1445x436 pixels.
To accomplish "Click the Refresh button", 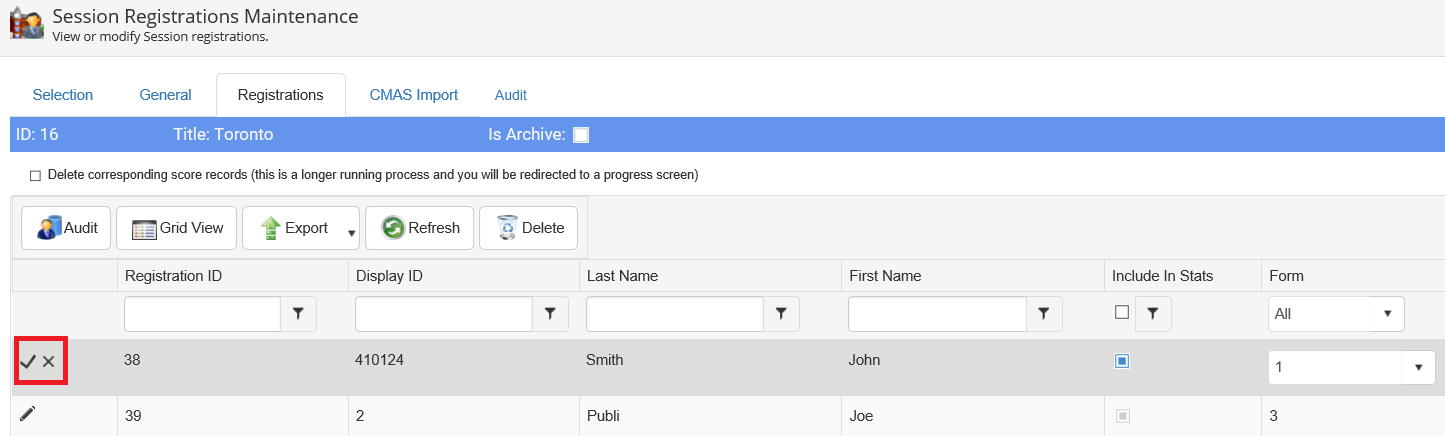I will point(420,228).
